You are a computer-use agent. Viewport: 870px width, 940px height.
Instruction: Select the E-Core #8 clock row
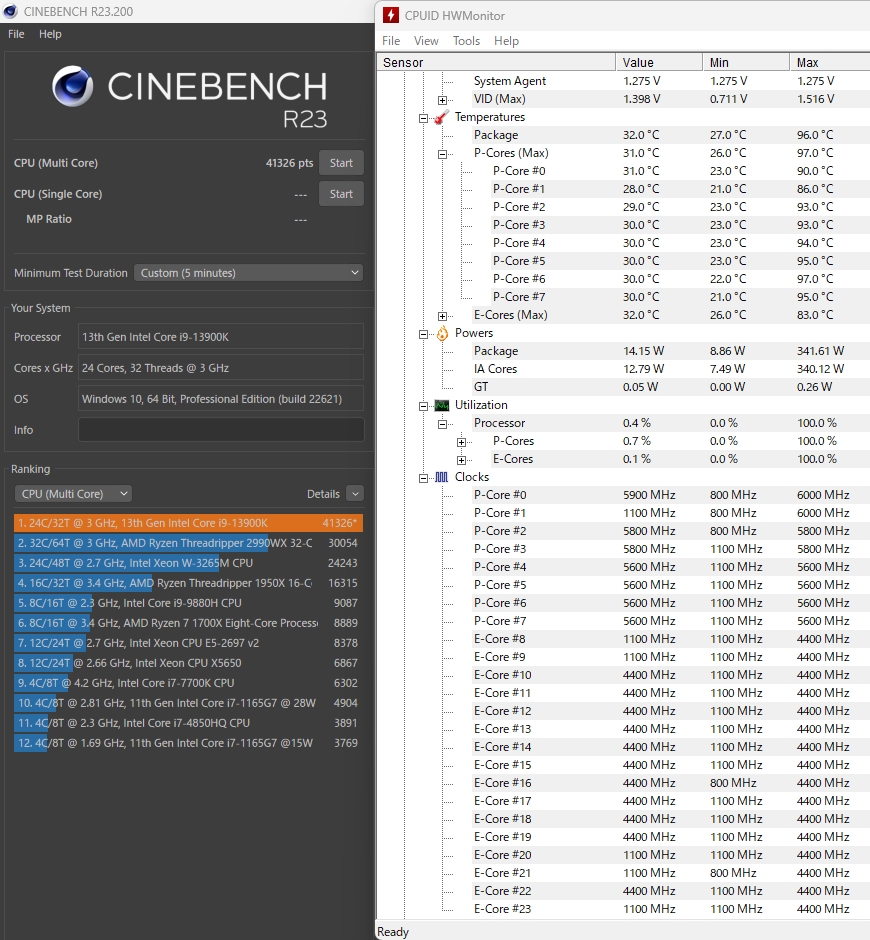click(670, 638)
